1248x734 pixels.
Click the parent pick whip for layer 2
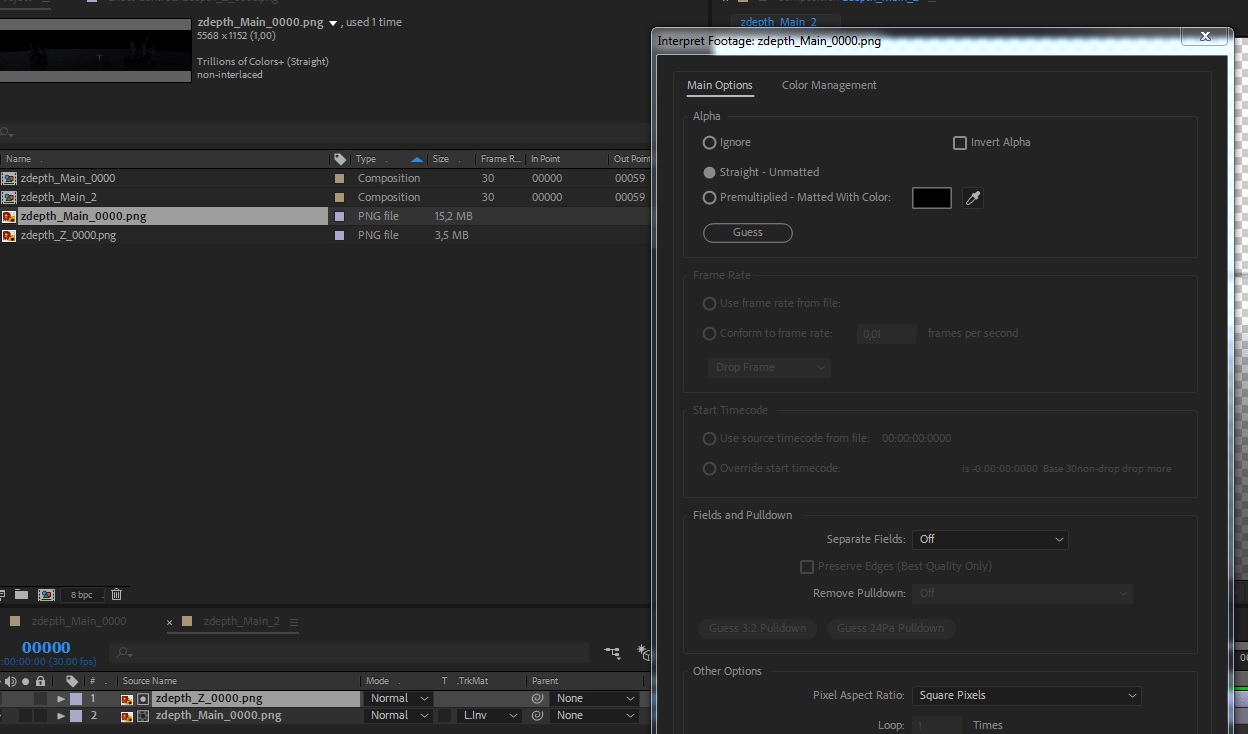pos(538,715)
